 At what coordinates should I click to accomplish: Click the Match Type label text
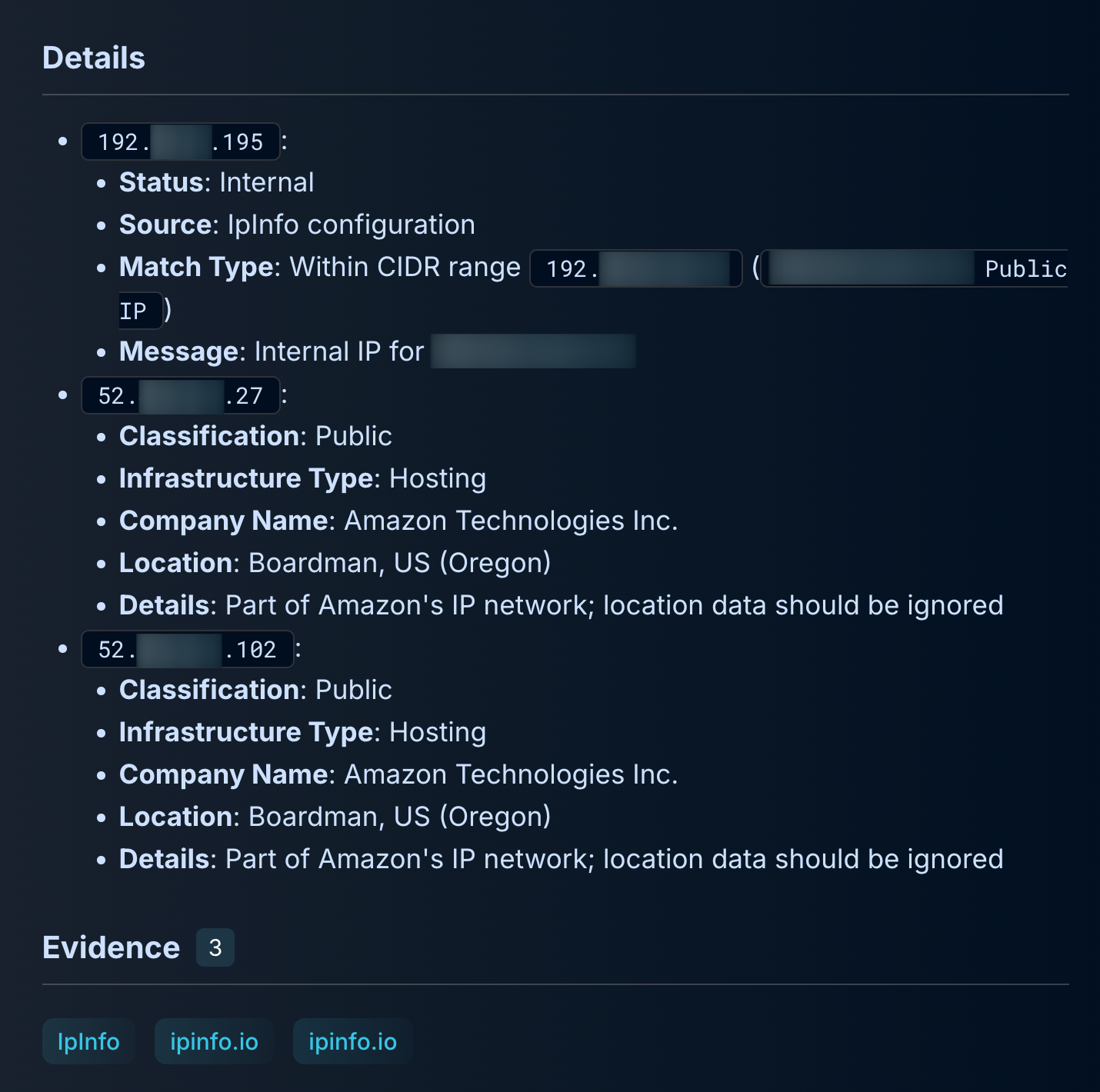click(196, 267)
